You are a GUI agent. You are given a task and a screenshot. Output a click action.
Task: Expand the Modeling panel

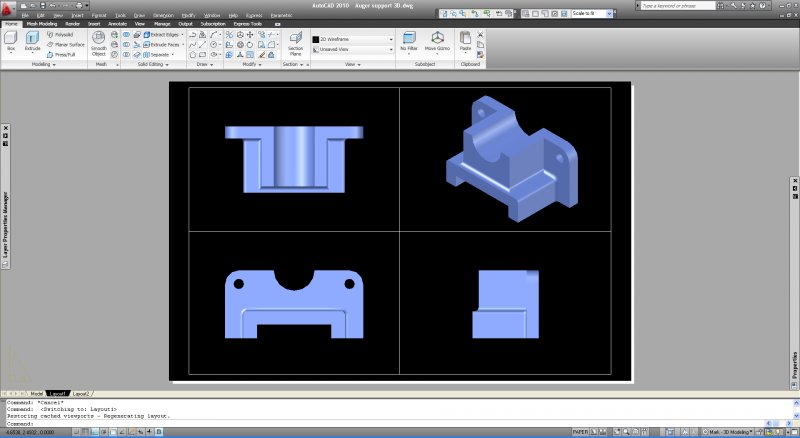[x=43, y=64]
